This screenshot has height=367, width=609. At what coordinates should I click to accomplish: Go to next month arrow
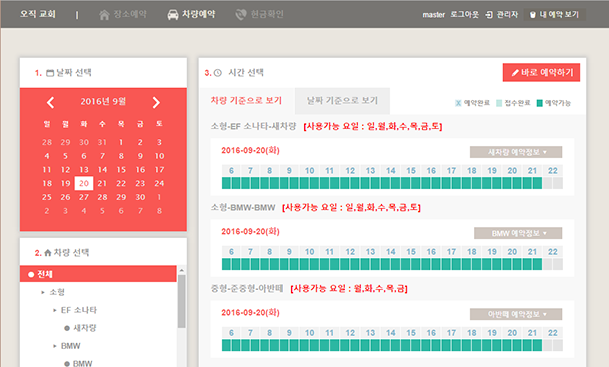click(x=156, y=103)
